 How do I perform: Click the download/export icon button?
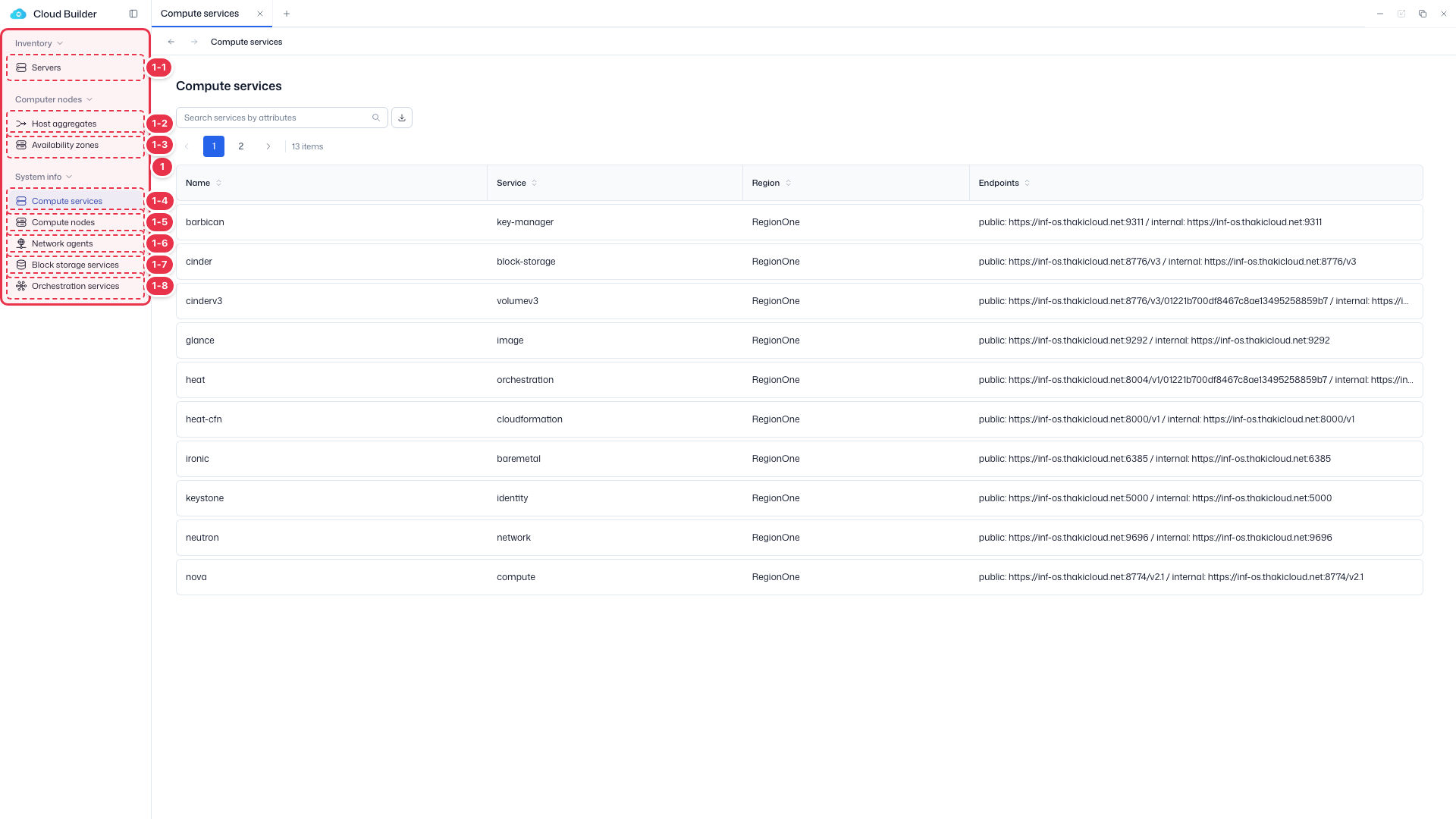tap(402, 118)
